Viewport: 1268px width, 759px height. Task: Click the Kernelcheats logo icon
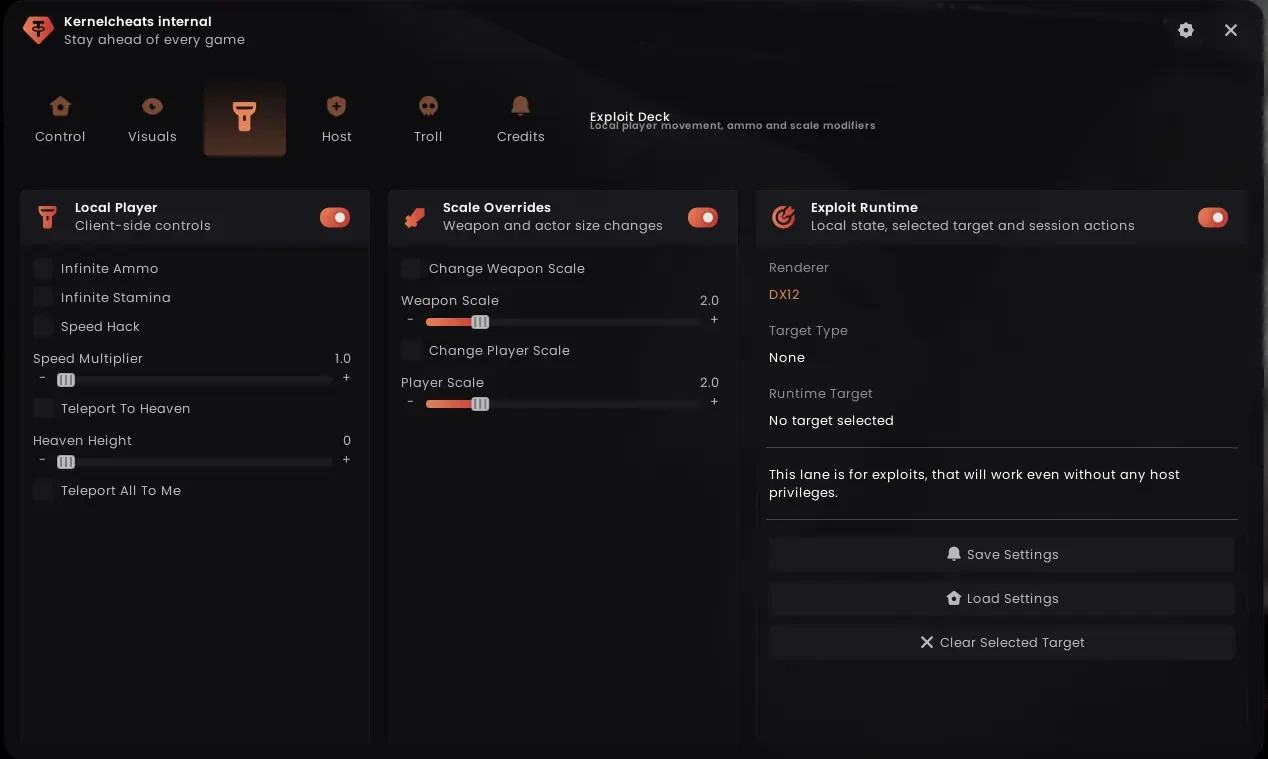(x=38, y=30)
